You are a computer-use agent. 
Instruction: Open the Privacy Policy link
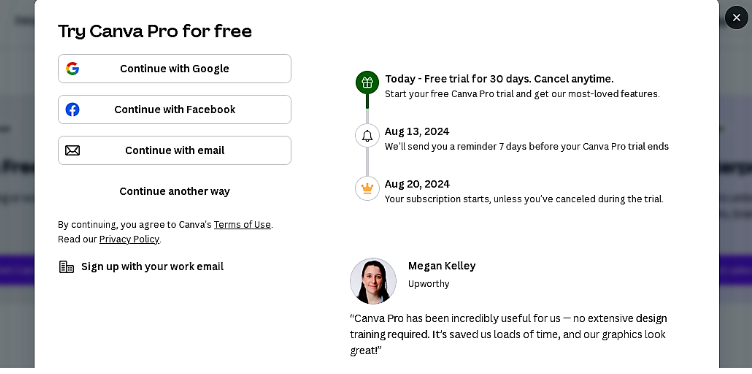(129, 239)
